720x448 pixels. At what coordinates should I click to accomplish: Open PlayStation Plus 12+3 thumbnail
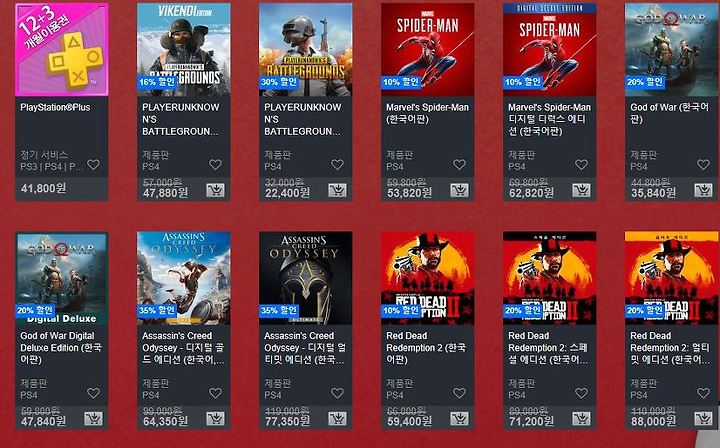62,50
